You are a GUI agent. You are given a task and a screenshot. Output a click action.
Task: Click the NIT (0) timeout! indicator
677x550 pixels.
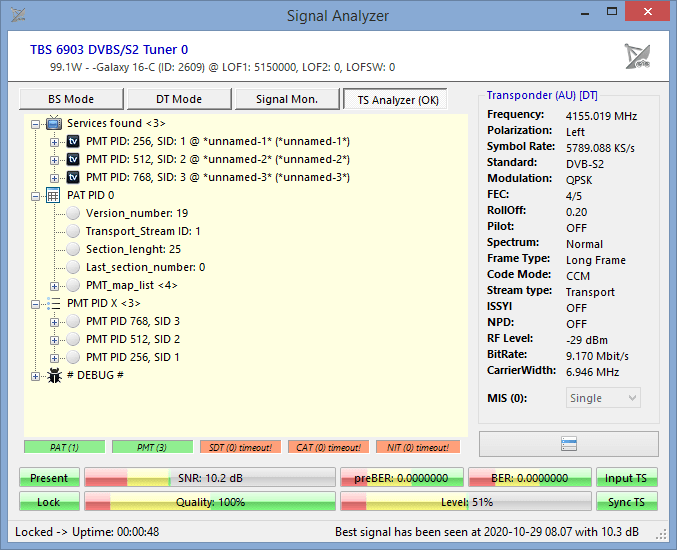pyautogui.click(x=418, y=447)
